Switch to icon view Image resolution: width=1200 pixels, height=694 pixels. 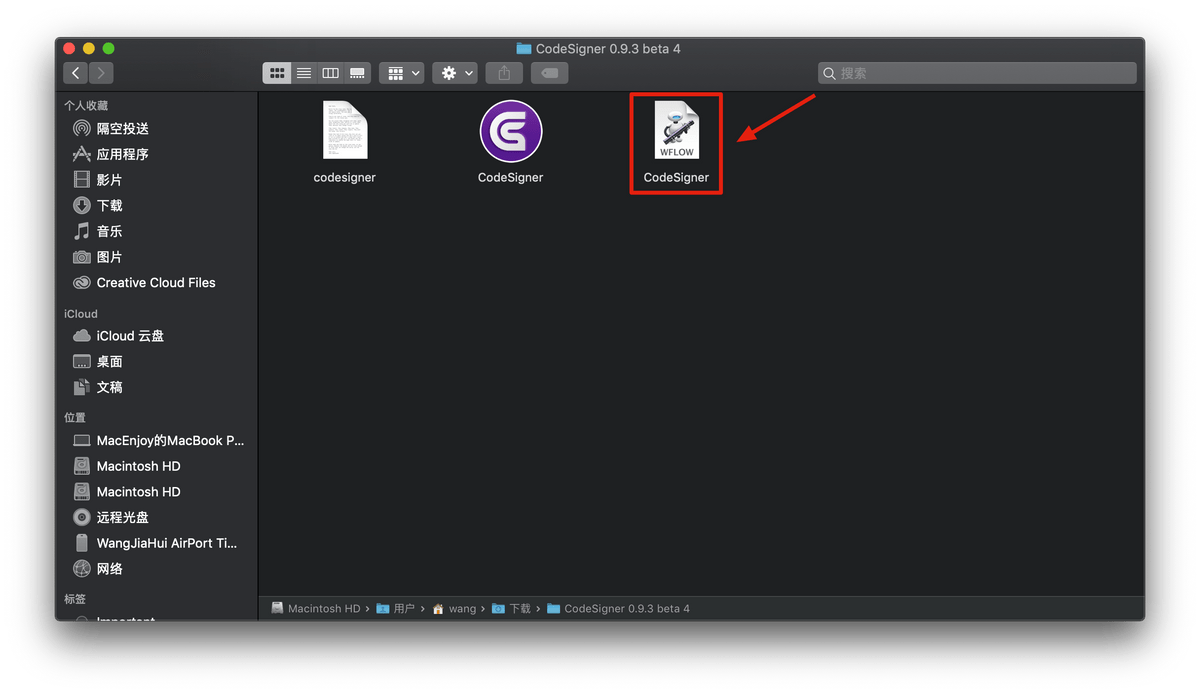[x=277, y=73]
